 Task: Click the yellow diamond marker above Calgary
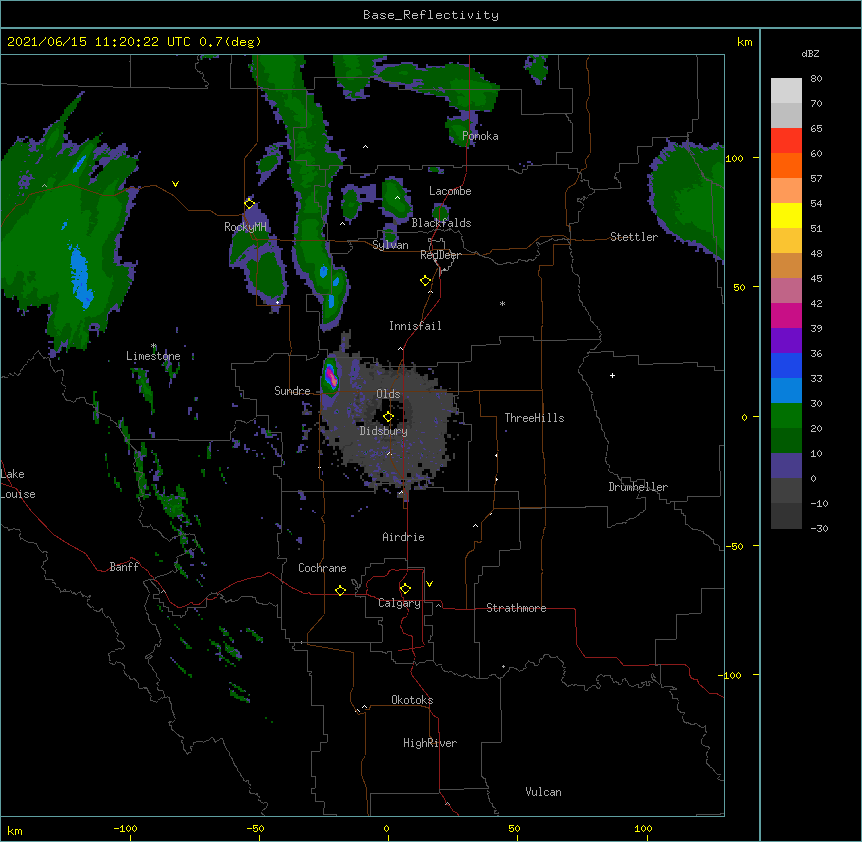pos(405,589)
